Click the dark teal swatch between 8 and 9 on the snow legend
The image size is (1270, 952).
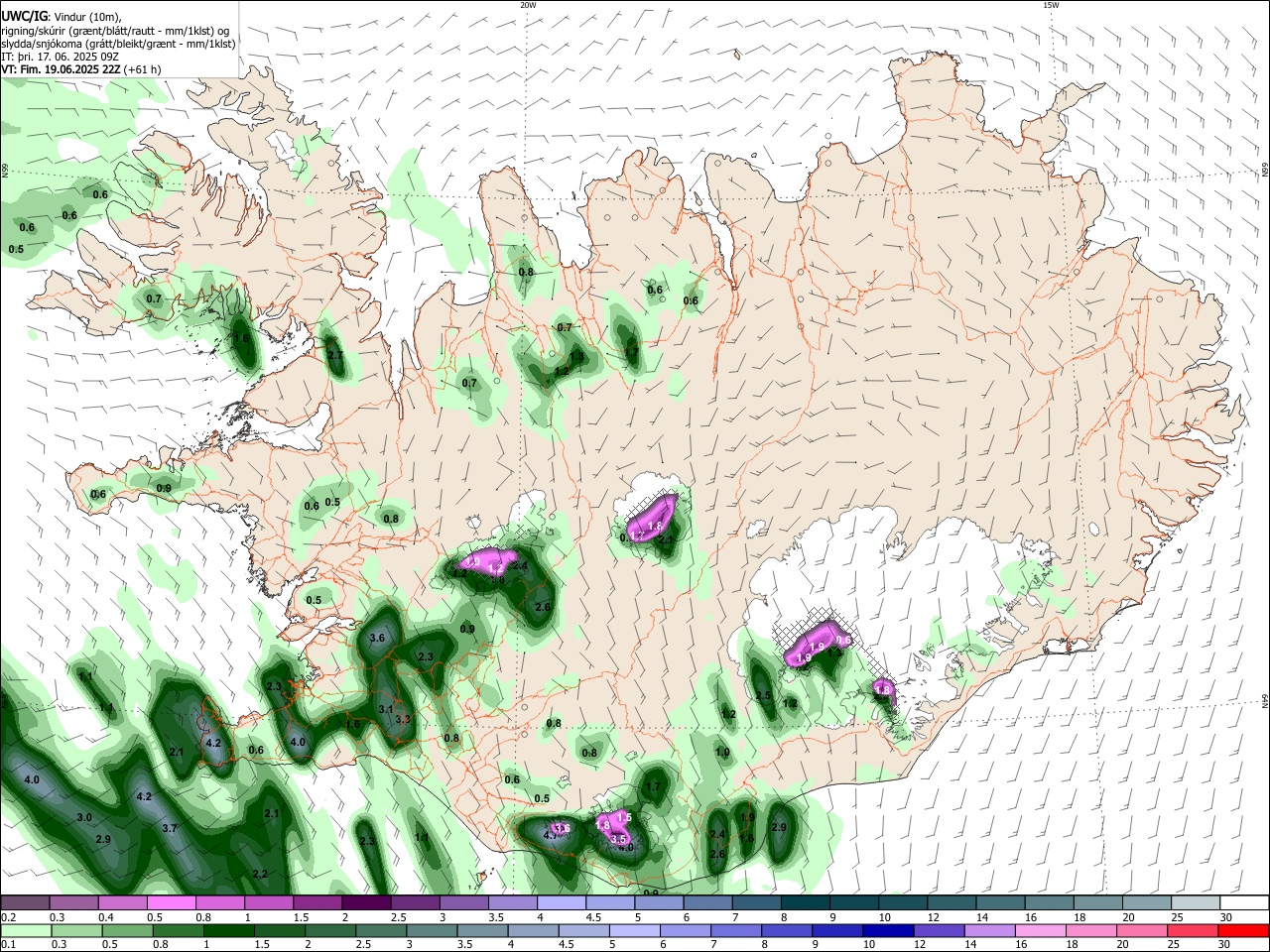click(x=806, y=903)
